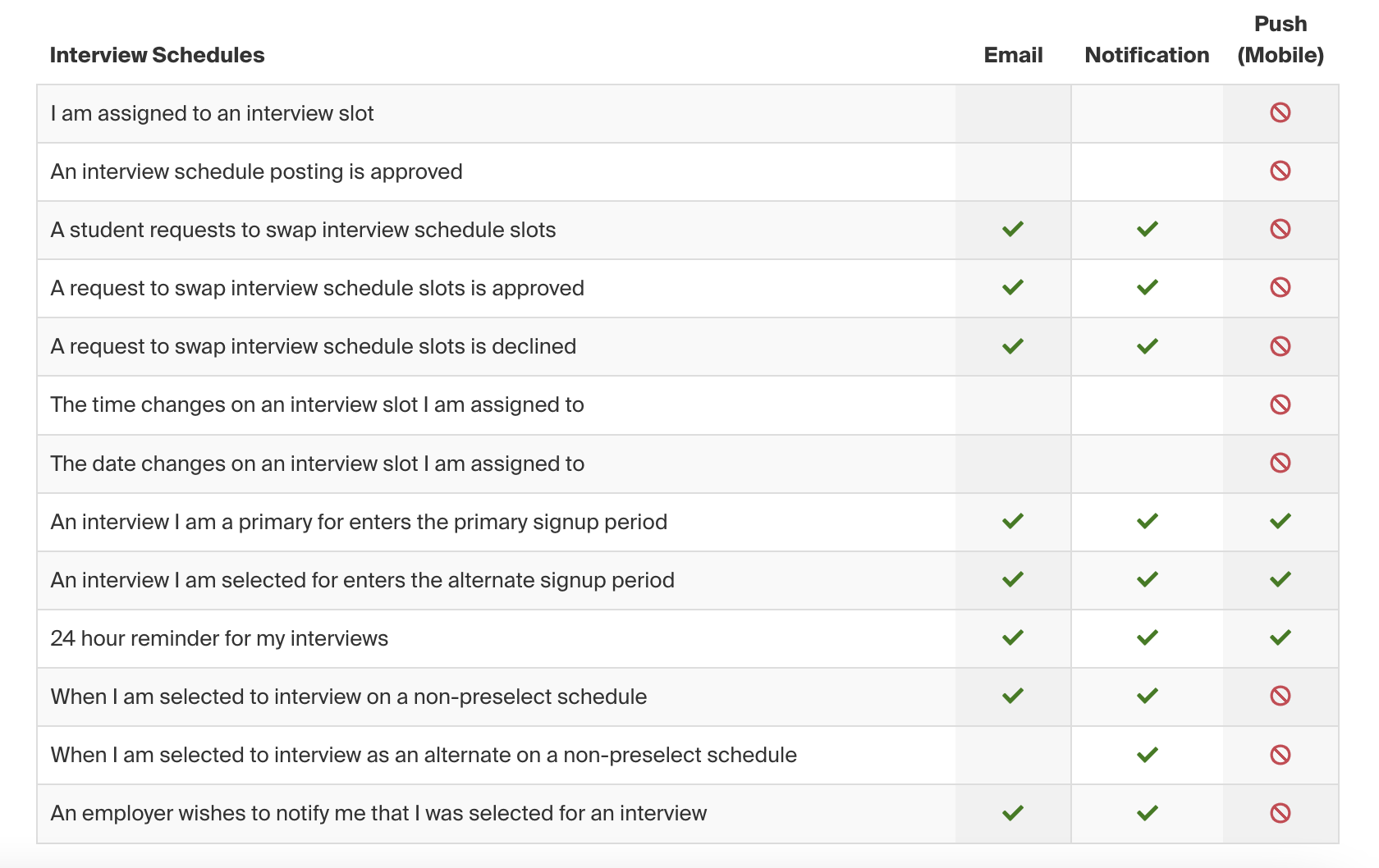Select the Email checkmark for 24 hour reminder
Viewport: 1379px width, 868px height.
[x=1012, y=638]
